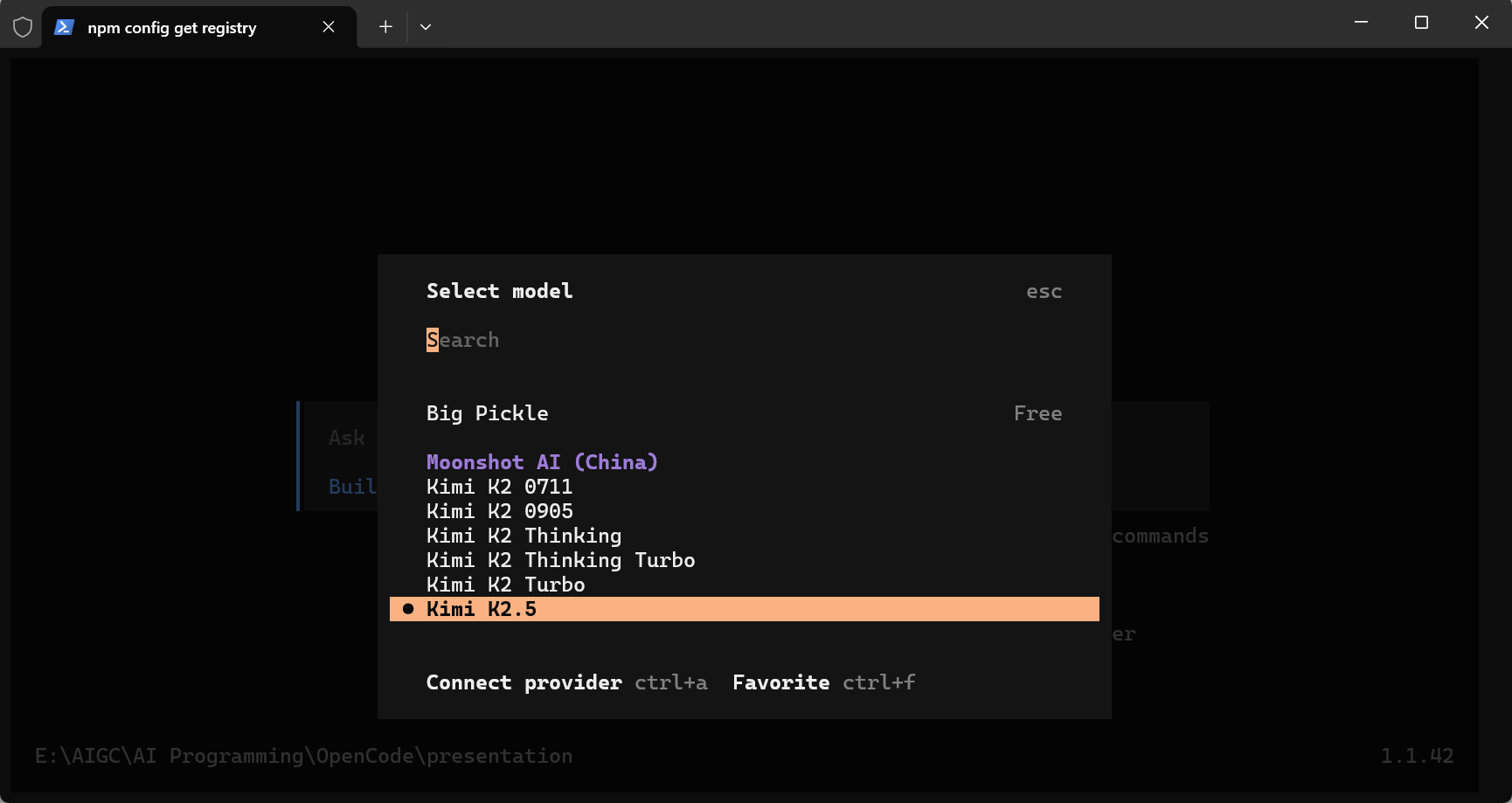The width and height of the screenshot is (1512, 803).
Task: Open a new terminal tab with plus
Action: (385, 27)
